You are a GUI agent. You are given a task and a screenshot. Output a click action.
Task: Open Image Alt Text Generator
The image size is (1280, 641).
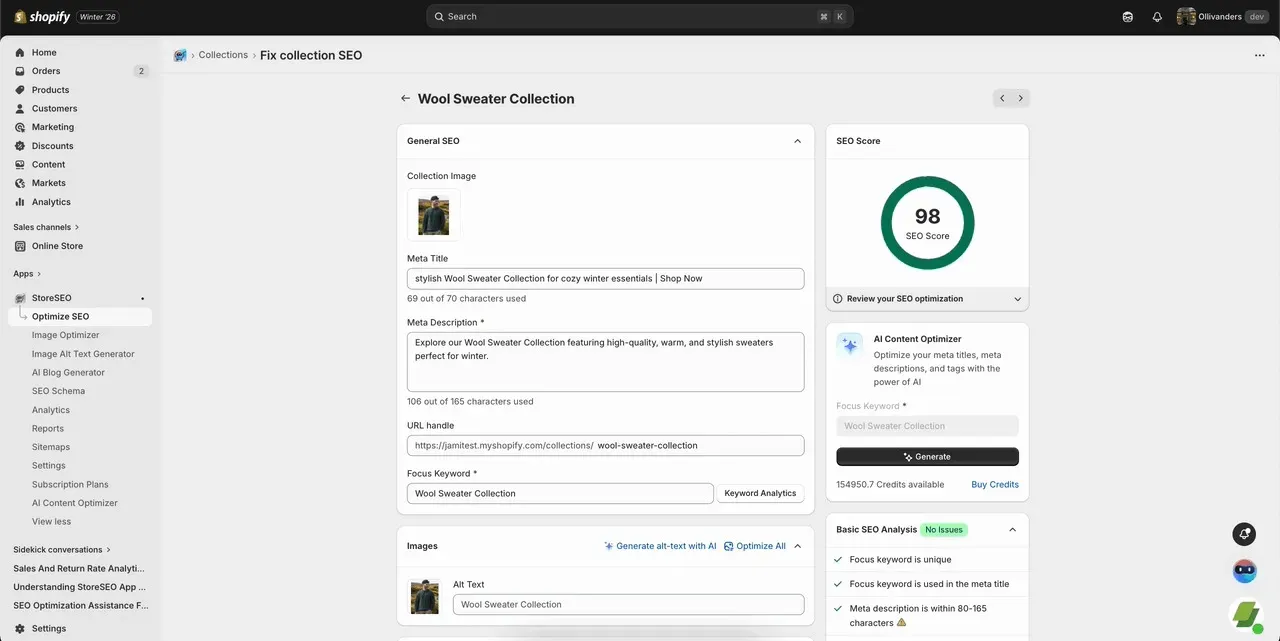(83, 354)
